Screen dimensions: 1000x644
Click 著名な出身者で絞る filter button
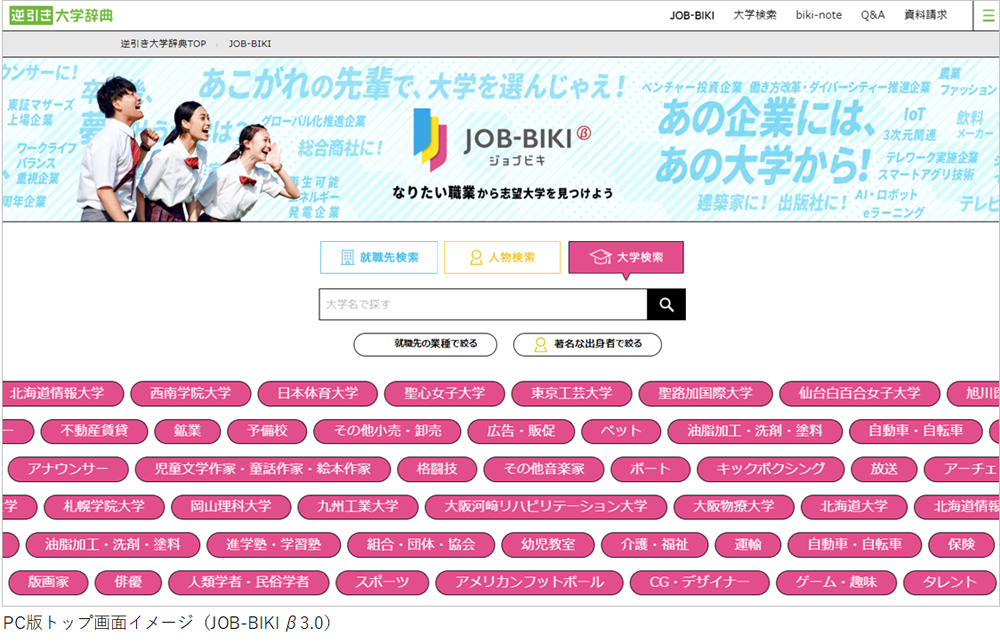click(587, 344)
